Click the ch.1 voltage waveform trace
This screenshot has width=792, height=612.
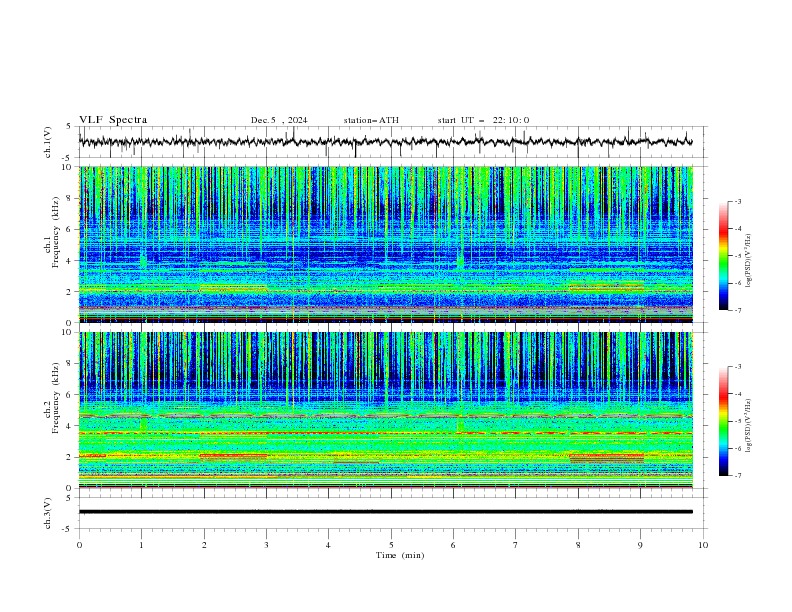[385, 141]
